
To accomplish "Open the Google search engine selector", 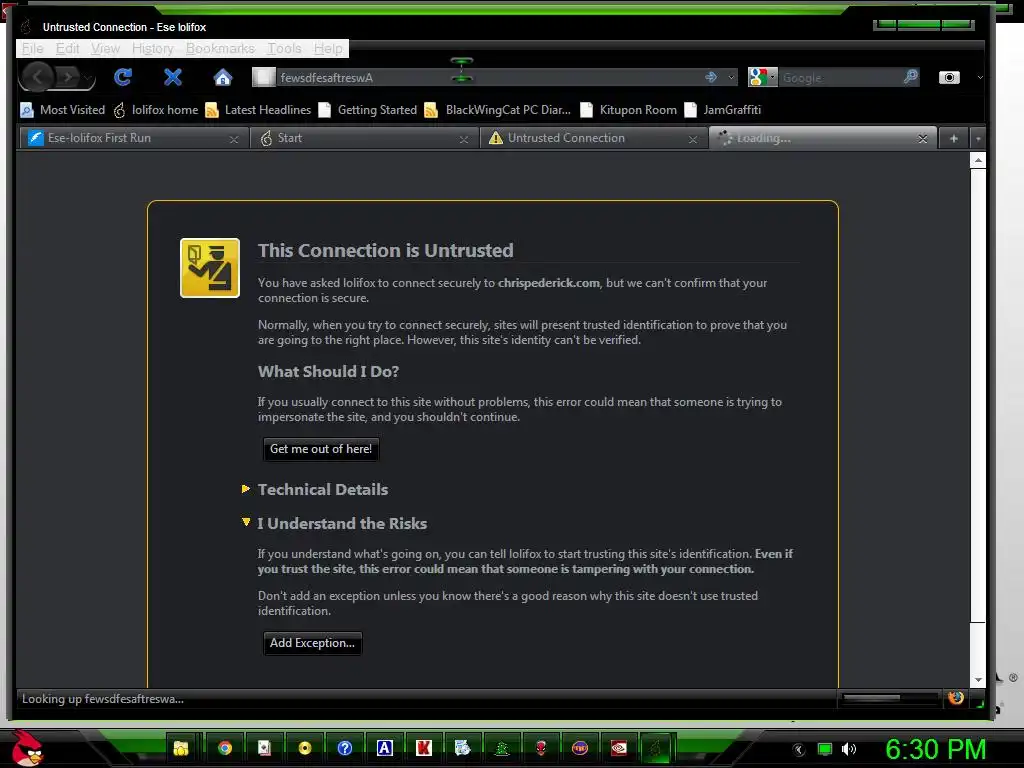I will [x=762, y=77].
